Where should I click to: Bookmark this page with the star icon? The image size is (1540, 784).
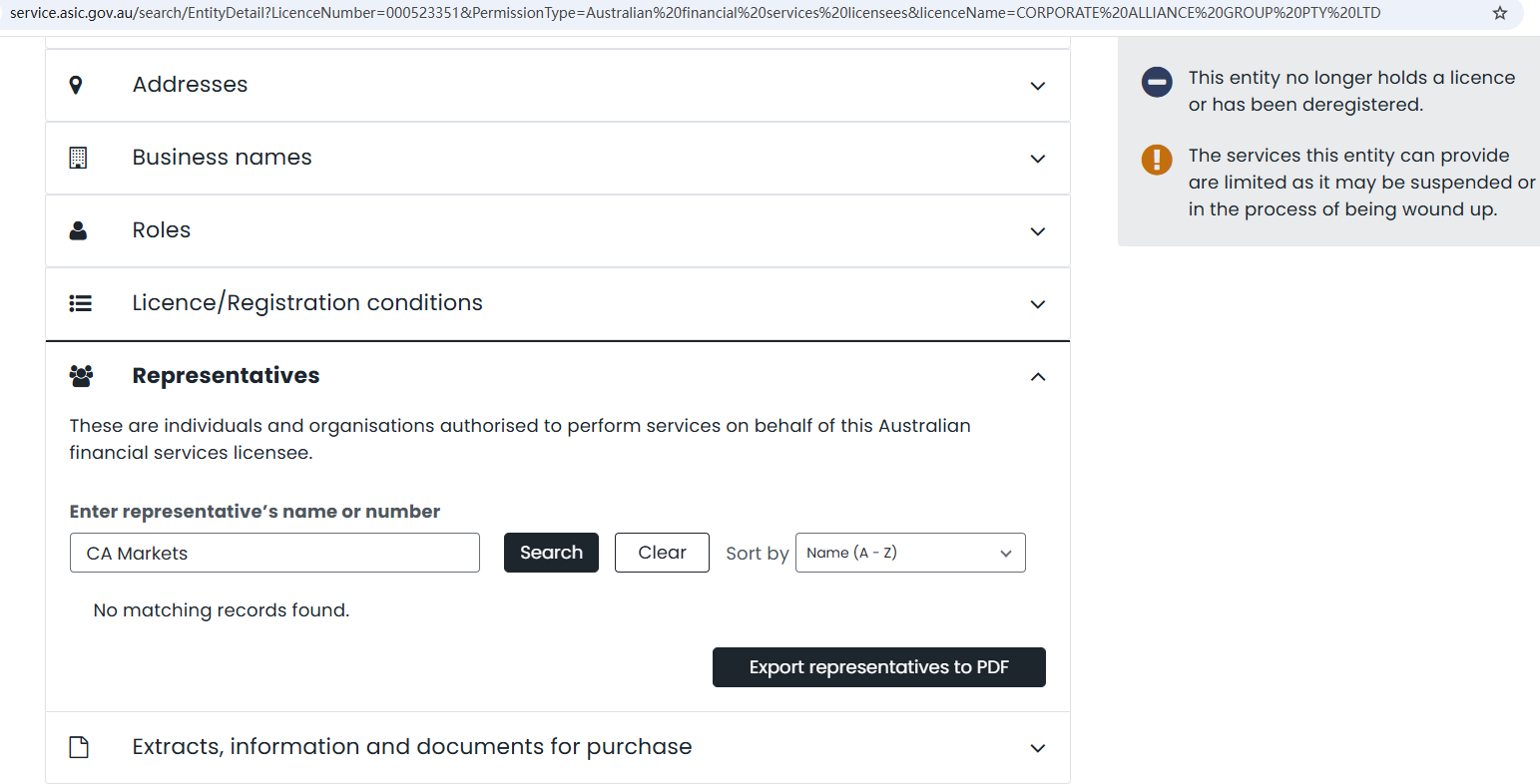pyautogui.click(x=1499, y=13)
